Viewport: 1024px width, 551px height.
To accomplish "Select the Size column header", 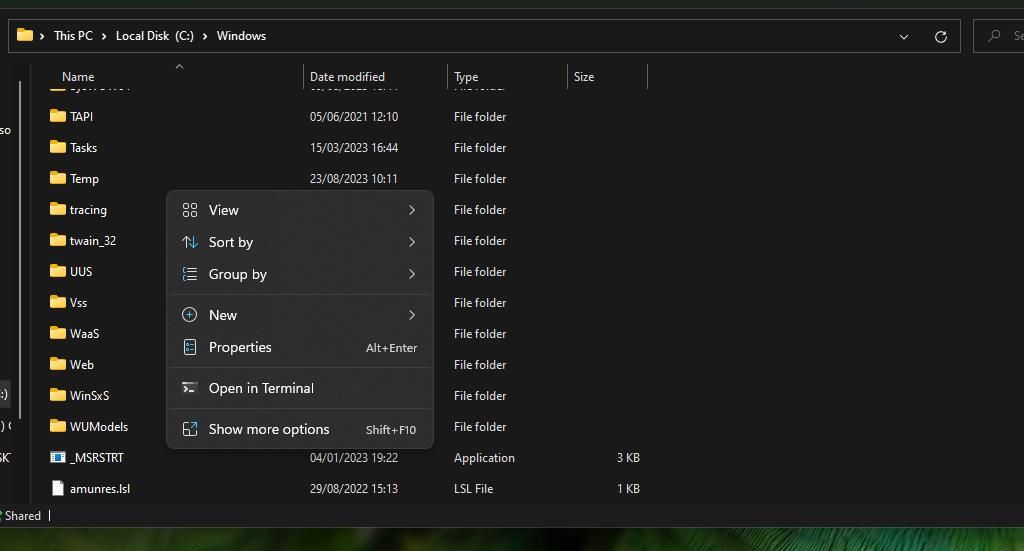I will (584, 77).
